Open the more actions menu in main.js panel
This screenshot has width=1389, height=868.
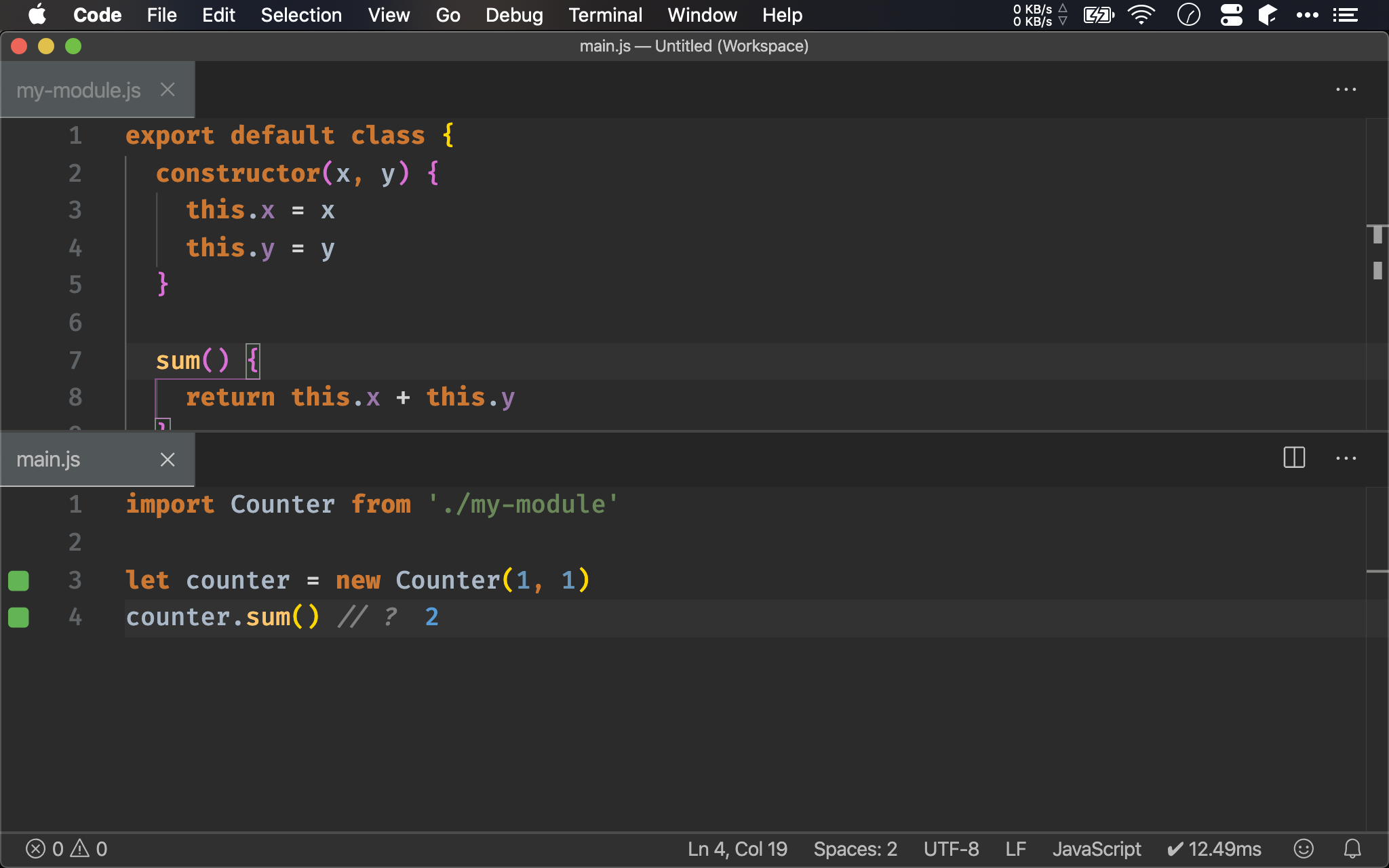click(x=1346, y=458)
